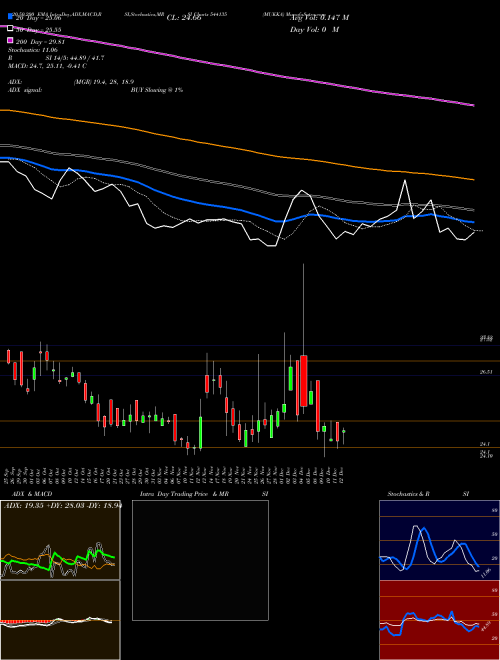Select the 'CL: 24.66' closing price text

tap(184, 18)
